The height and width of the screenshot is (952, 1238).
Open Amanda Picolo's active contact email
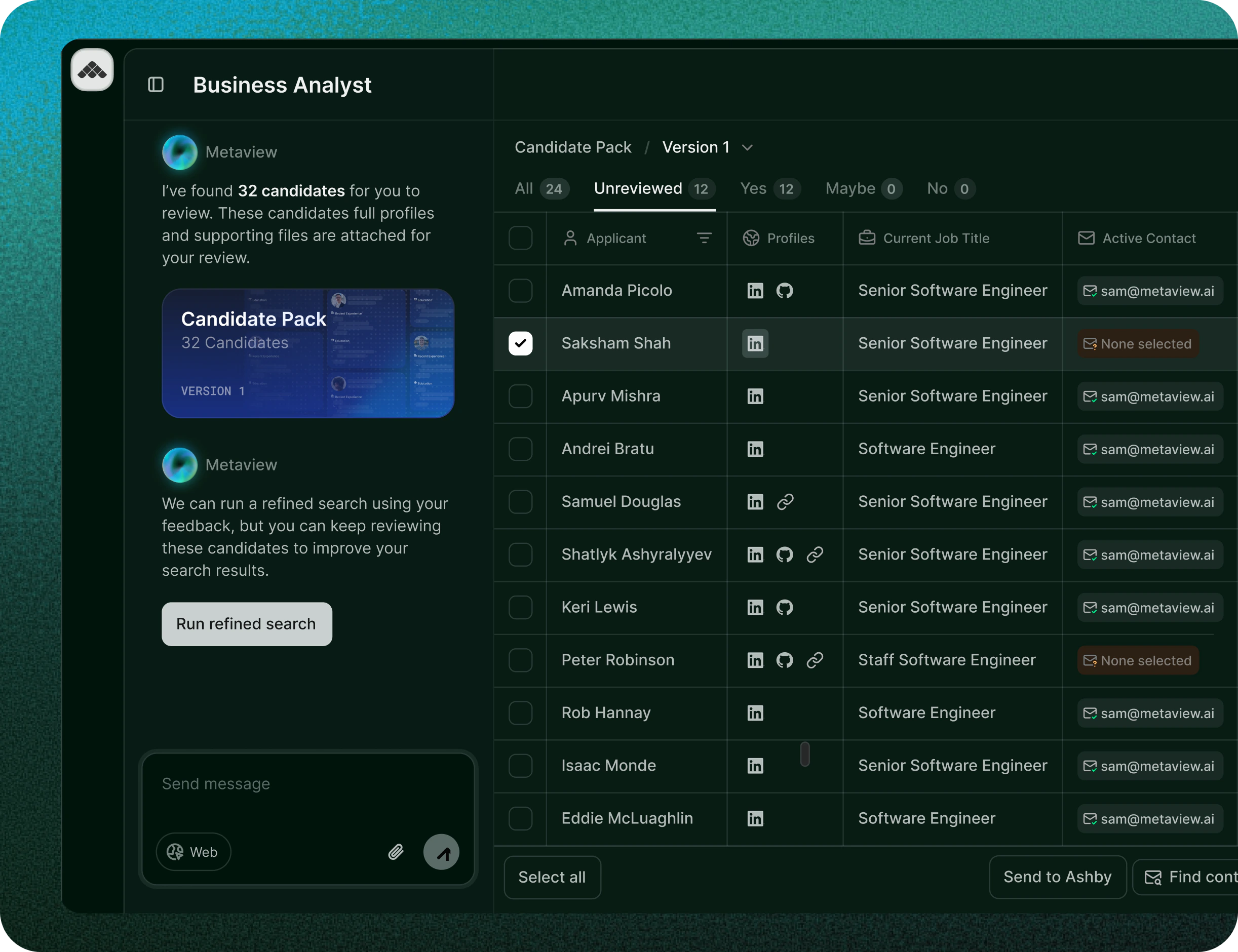[1149, 291]
